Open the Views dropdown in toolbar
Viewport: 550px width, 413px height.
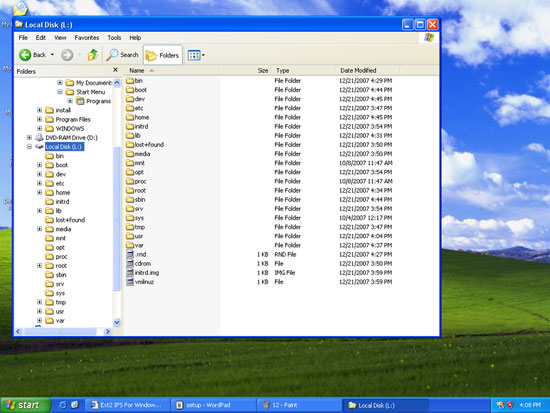pyautogui.click(x=196, y=55)
